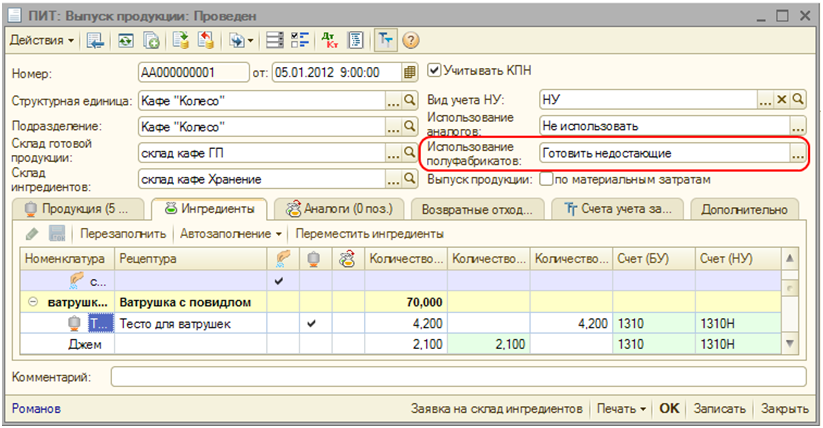Collapse the Ватрушка с повидлом tree row
Viewport: 823px width, 428px height.
(x=33, y=302)
